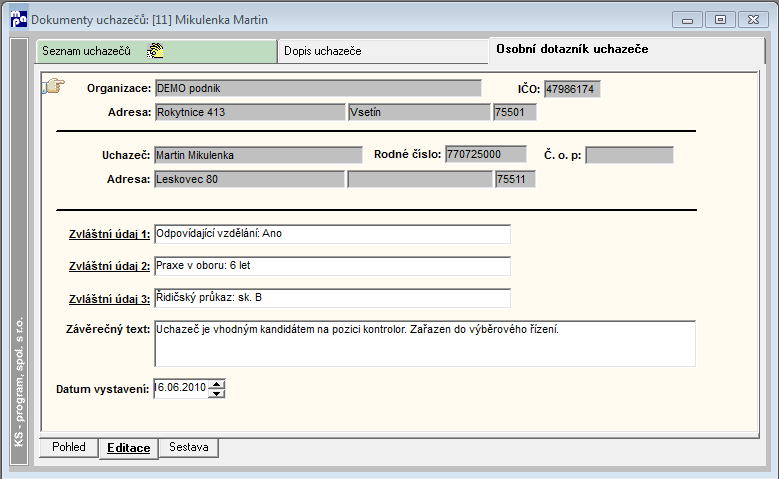Click the postal code field 75501
The width and height of the screenshot is (779, 479).
point(515,112)
